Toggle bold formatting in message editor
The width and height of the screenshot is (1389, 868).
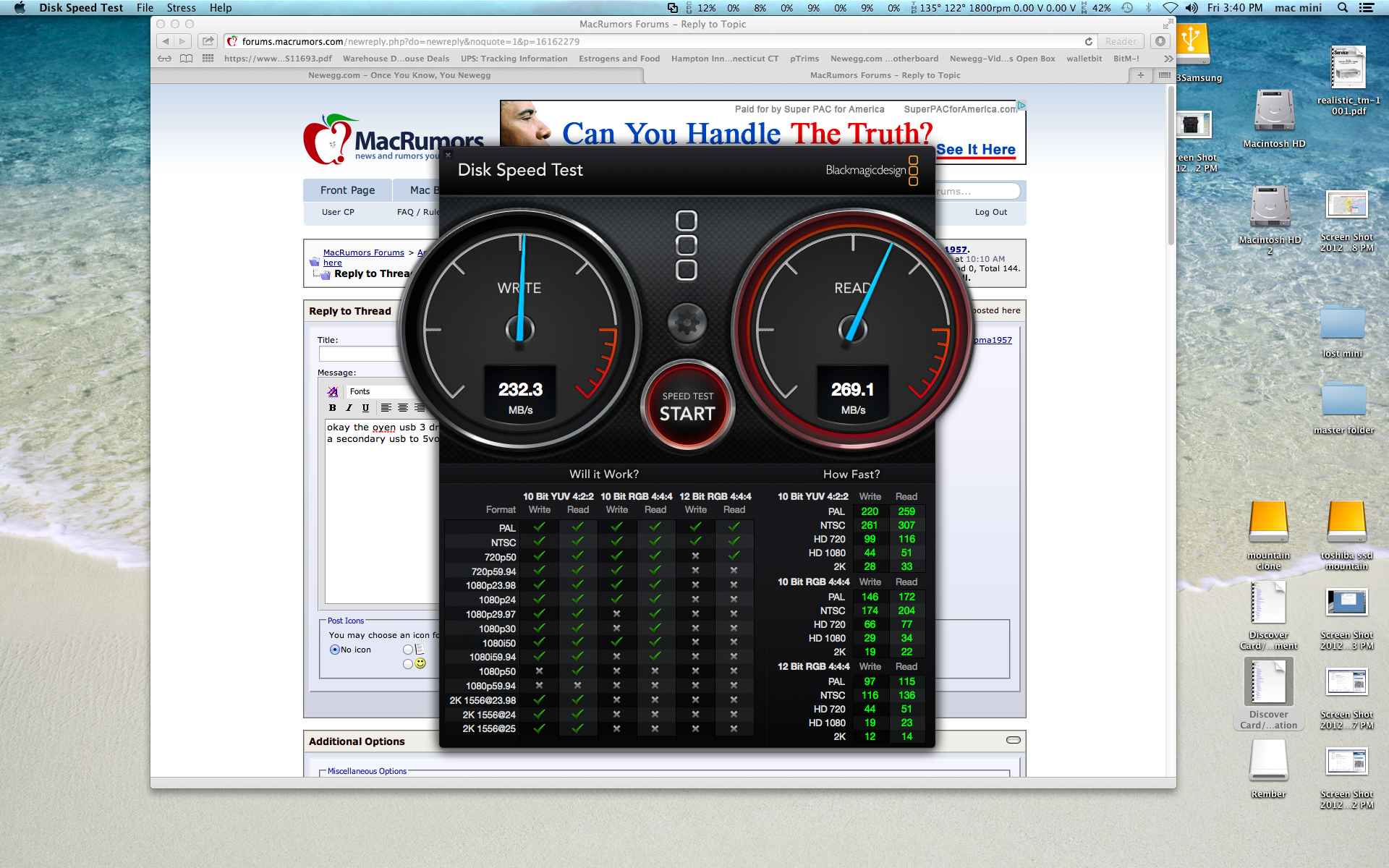click(x=333, y=408)
